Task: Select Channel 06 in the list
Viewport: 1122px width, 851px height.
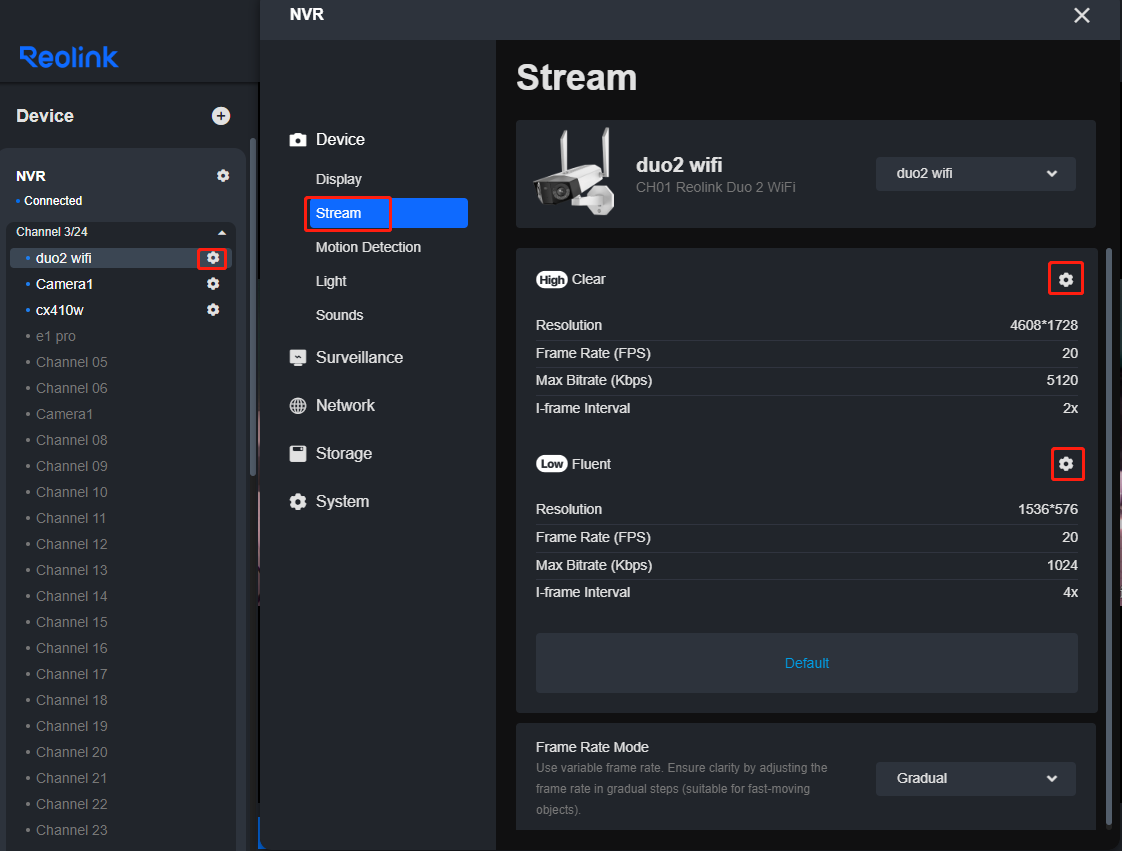Action: tap(72, 388)
